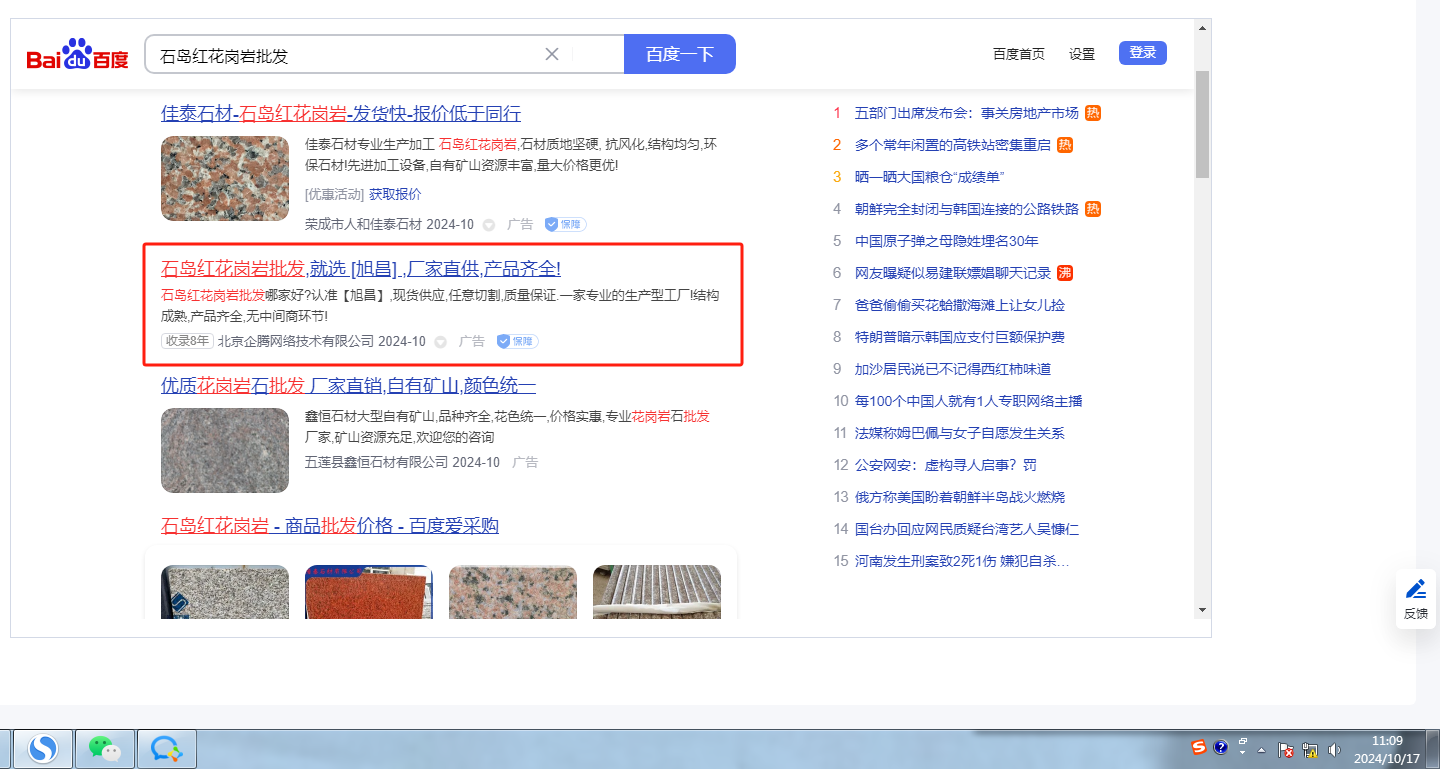Click advertiser name 北京企腾网络技术有限公司
1440x769 pixels.
[296, 341]
